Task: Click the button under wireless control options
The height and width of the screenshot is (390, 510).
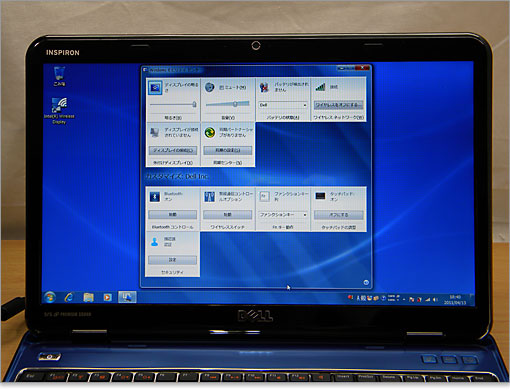Action: (x=228, y=214)
